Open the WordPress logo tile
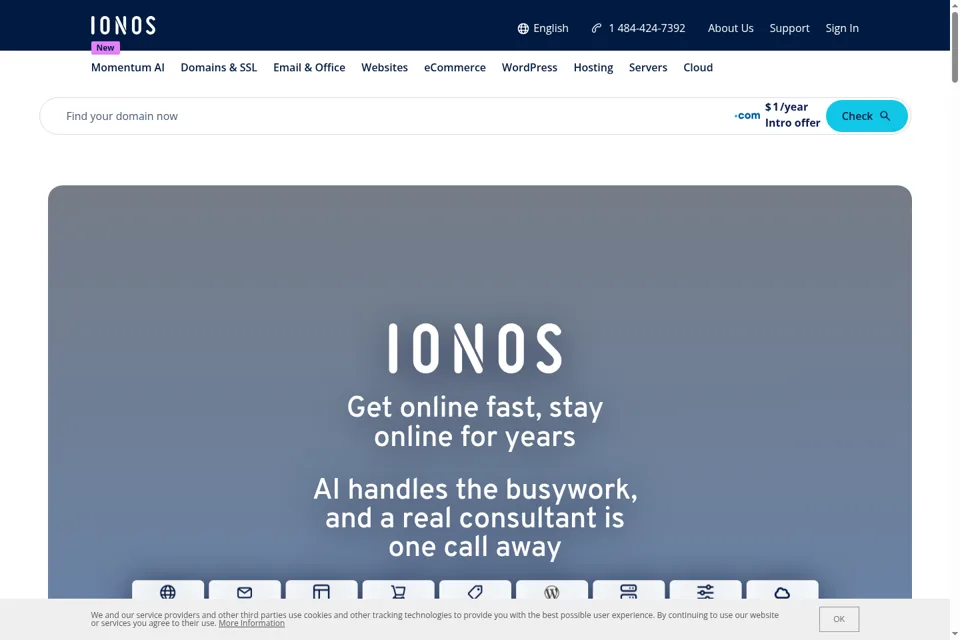The width and height of the screenshot is (960, 640). click(552, 590)
